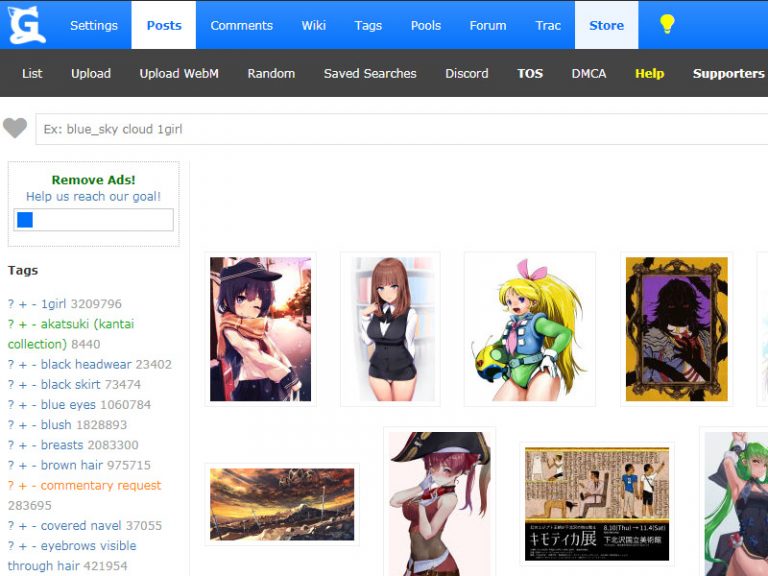Click the + next to akatsuki tag

coord(23,324)
